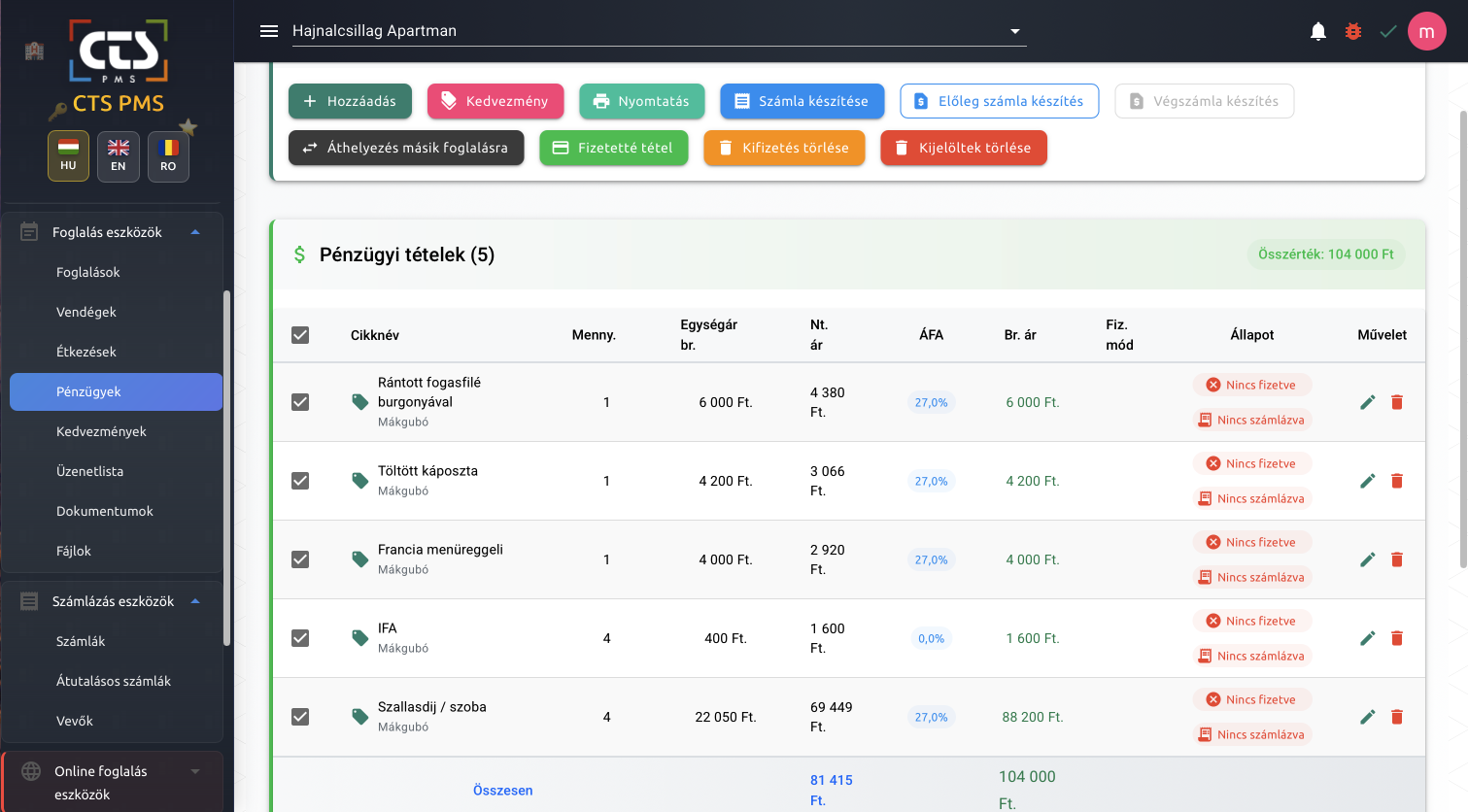This screenshot has width=1468, height=812.
Task: Click the edit pencil for Szallasdij / szoba
Action: pyautogui.click(x=1367, y=717)
